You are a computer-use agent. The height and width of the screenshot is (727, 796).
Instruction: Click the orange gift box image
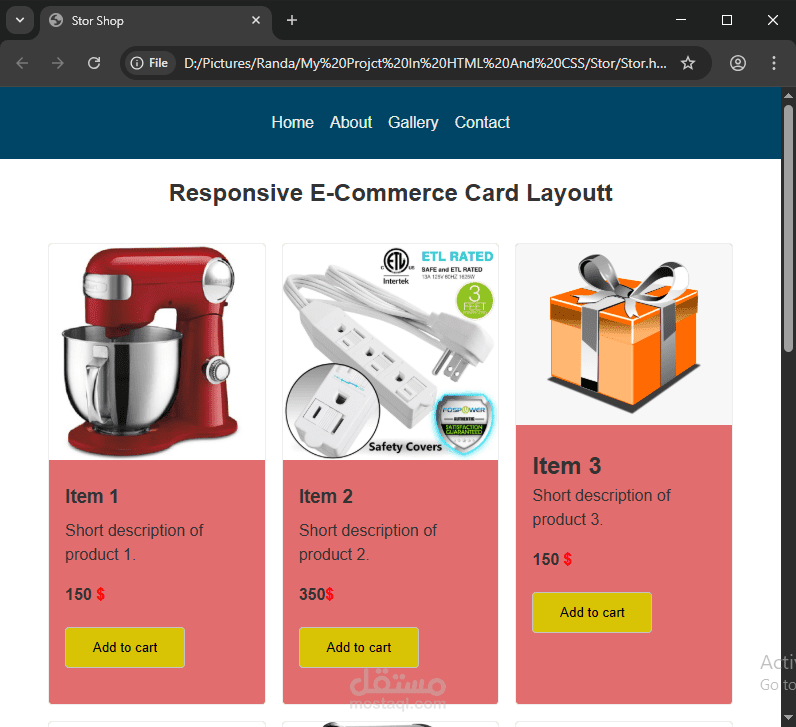[x=624, y=335]
